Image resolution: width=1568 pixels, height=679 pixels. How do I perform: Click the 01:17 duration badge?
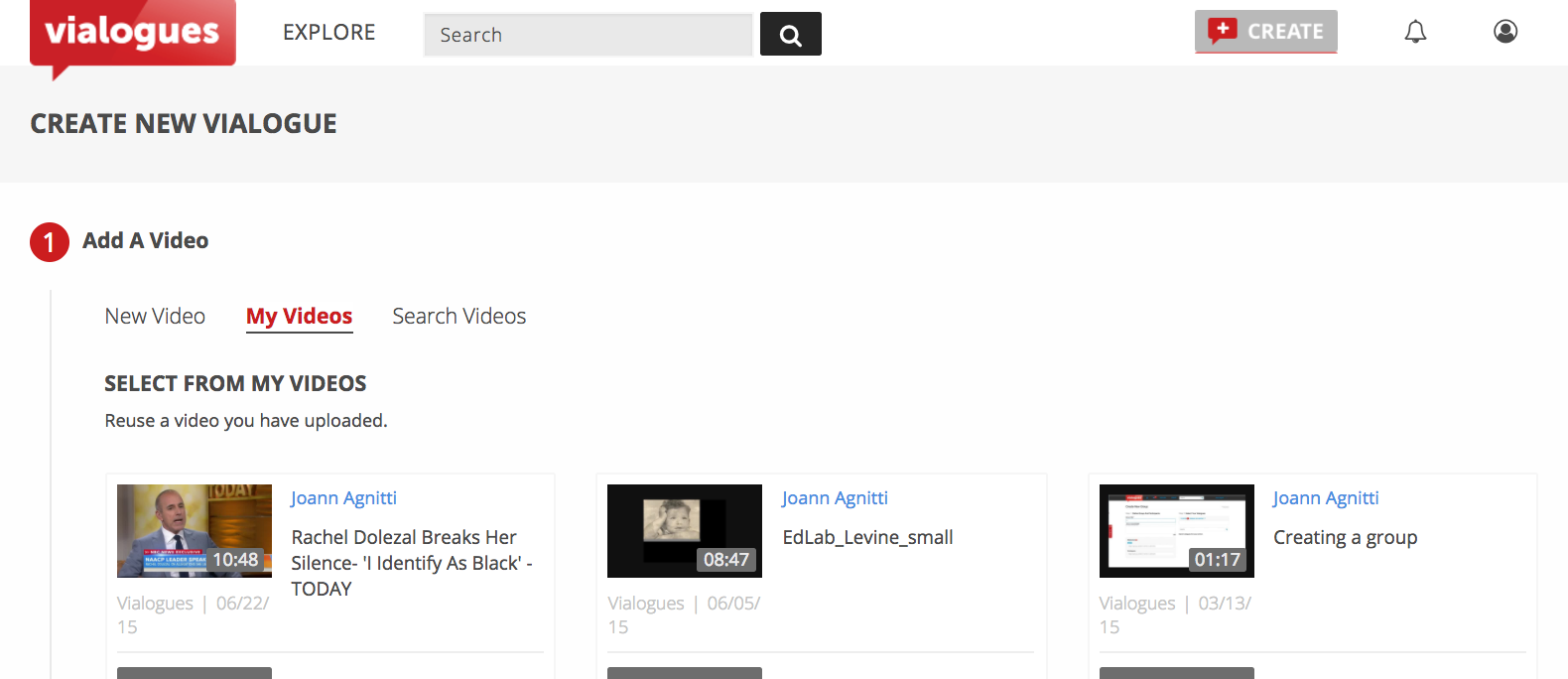1218,560
